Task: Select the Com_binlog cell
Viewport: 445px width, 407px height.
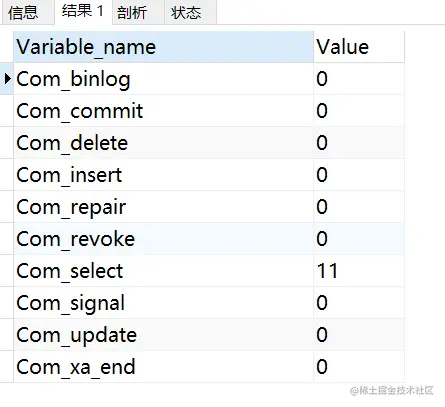Action: (x=163, y=79)
